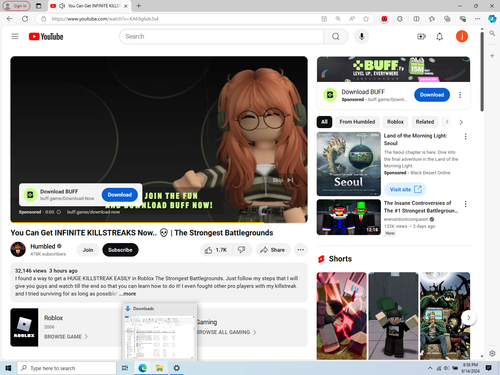The image size is (500, 375).
Task: Open Task View on taskbar
Action: click(125, 368)
